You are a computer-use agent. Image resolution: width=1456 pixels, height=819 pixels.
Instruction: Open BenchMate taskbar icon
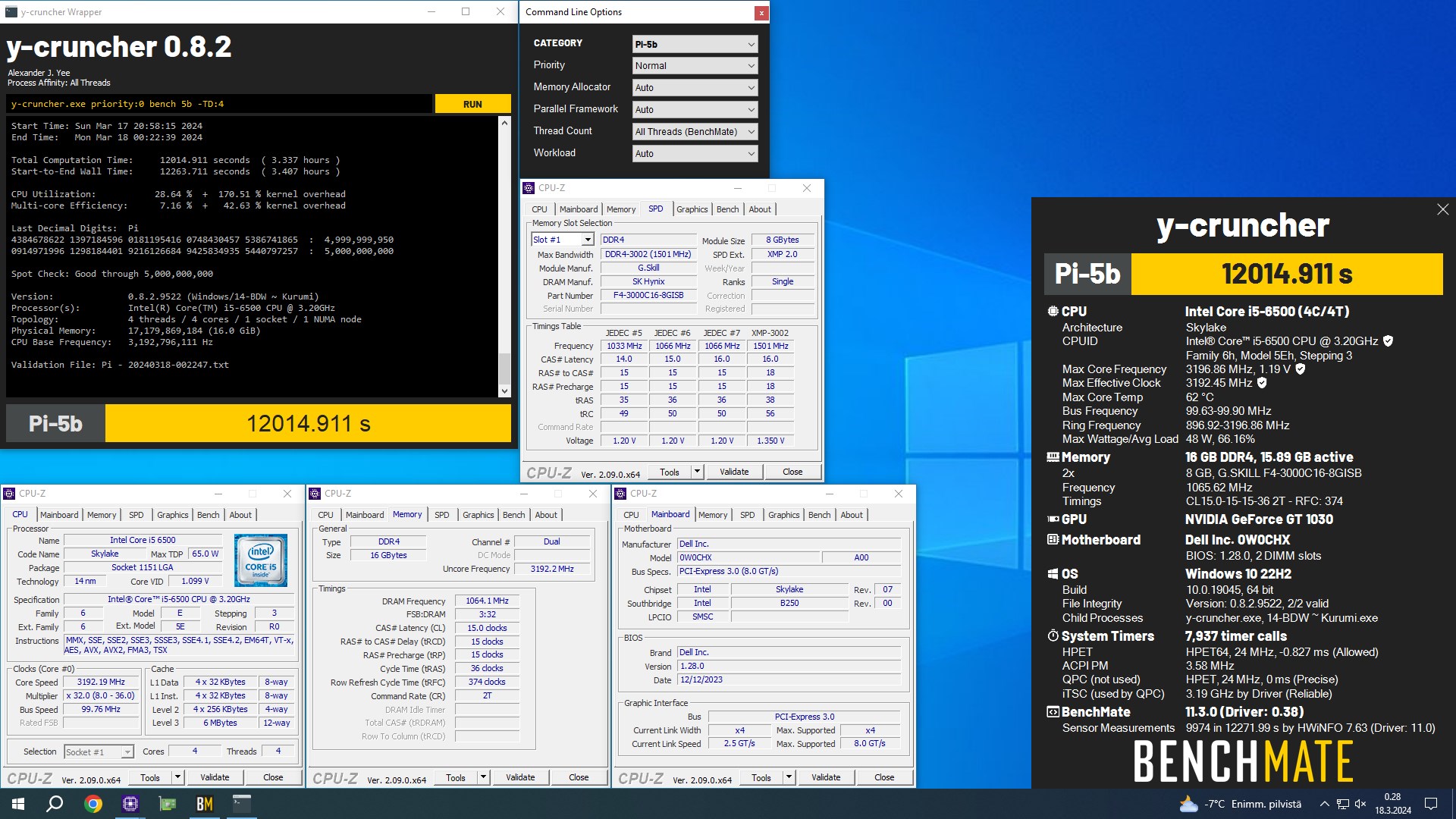[x=205, y=804]
